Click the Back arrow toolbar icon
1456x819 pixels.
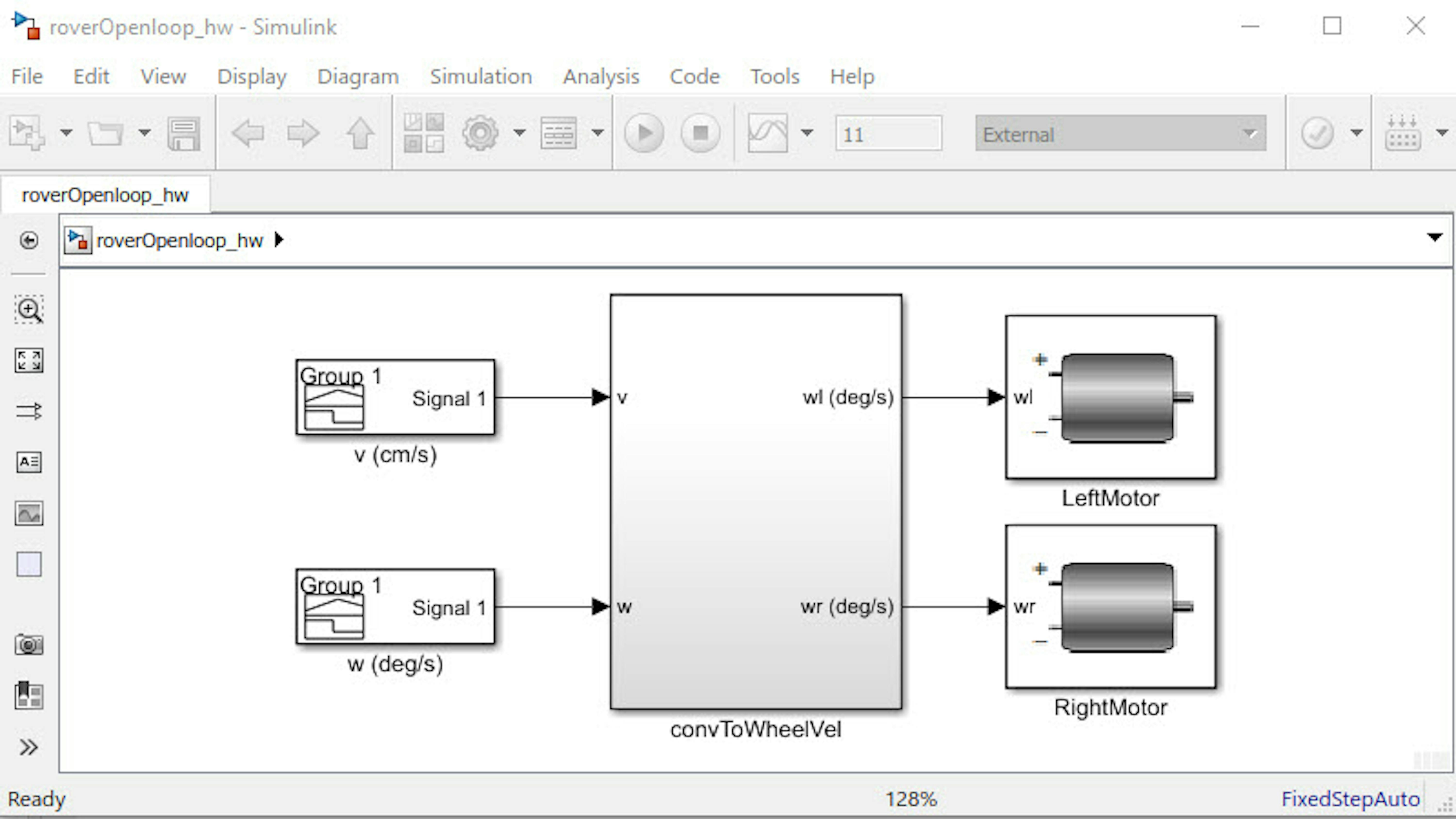coord(248,133)
